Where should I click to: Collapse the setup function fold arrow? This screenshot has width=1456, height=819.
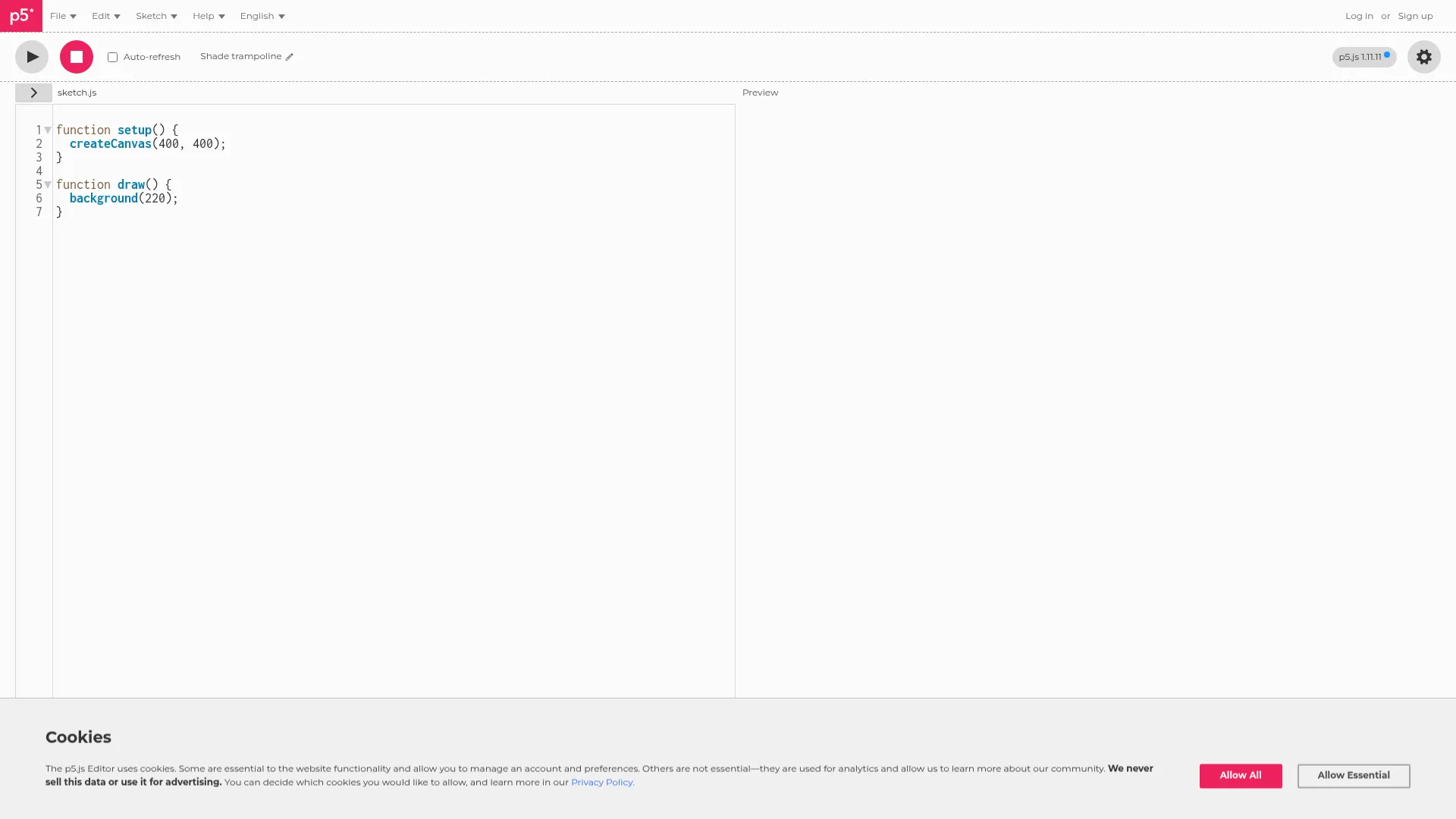tap(48, 130)
